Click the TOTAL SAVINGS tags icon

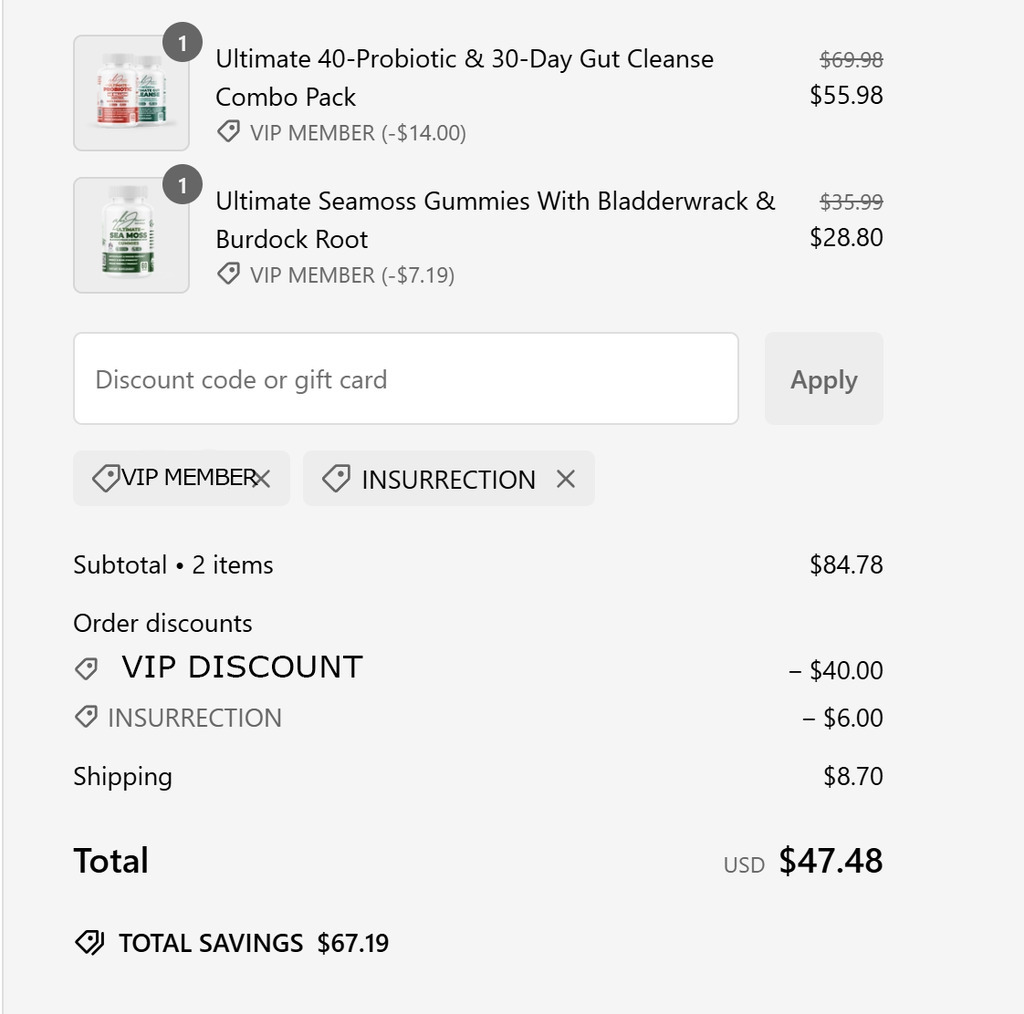tap(89, 943)
